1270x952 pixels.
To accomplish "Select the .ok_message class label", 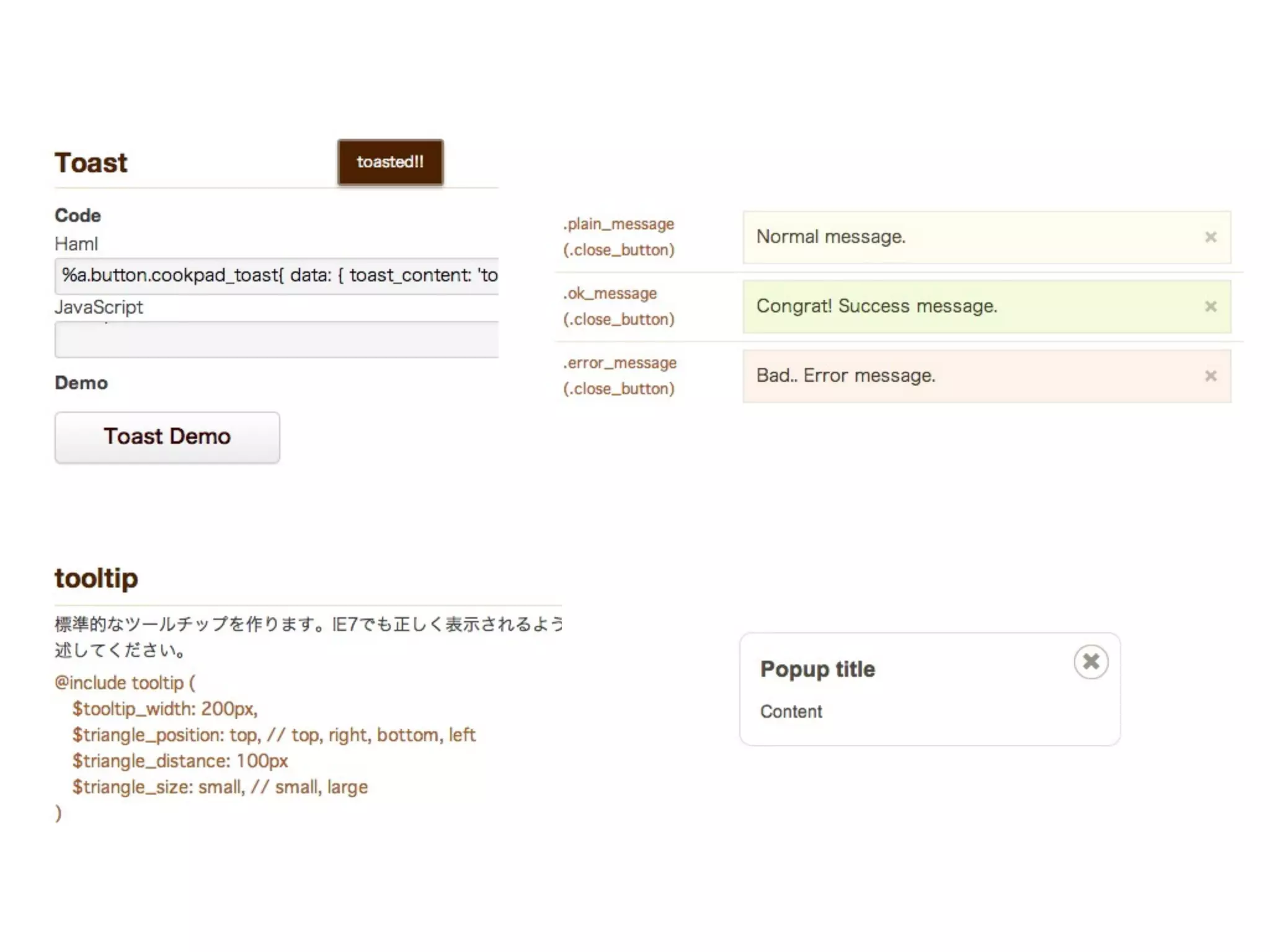I will pos(610,294).
